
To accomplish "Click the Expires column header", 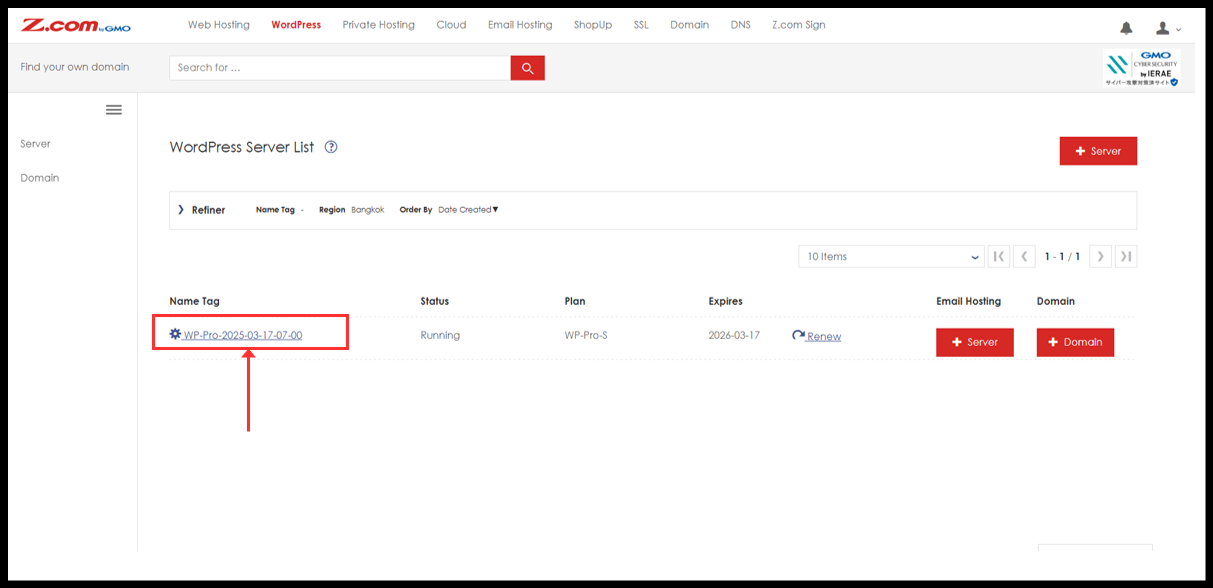I will coord(726,301).
